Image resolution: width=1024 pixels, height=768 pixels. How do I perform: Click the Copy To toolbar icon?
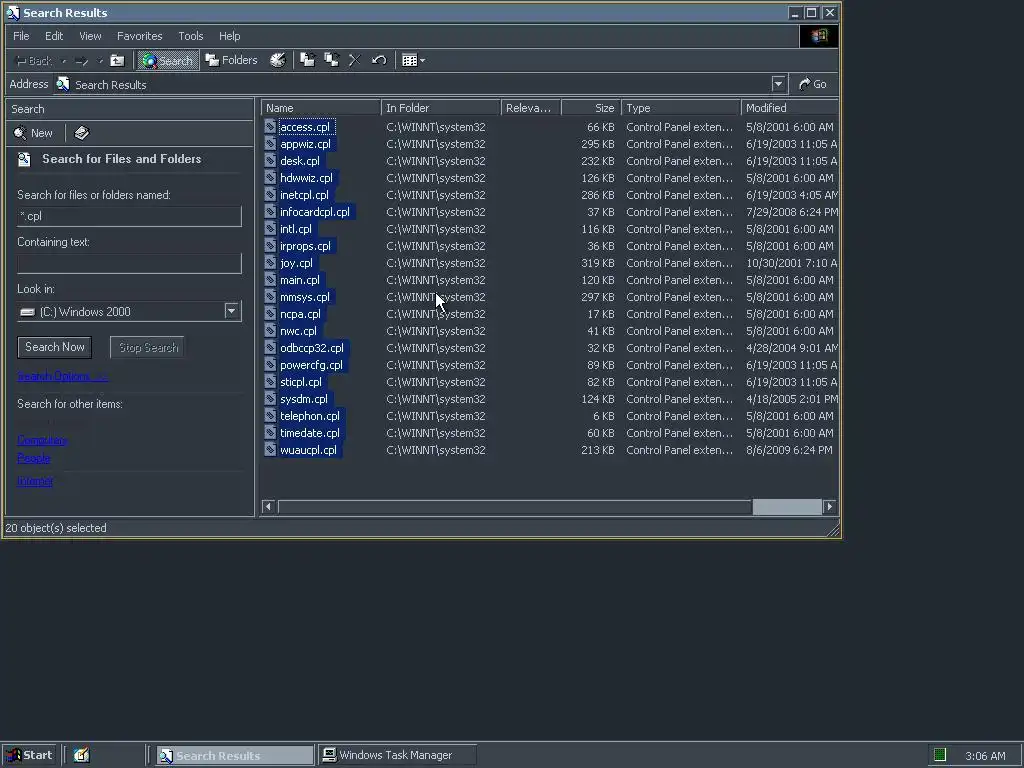click(x=331, y=60)
